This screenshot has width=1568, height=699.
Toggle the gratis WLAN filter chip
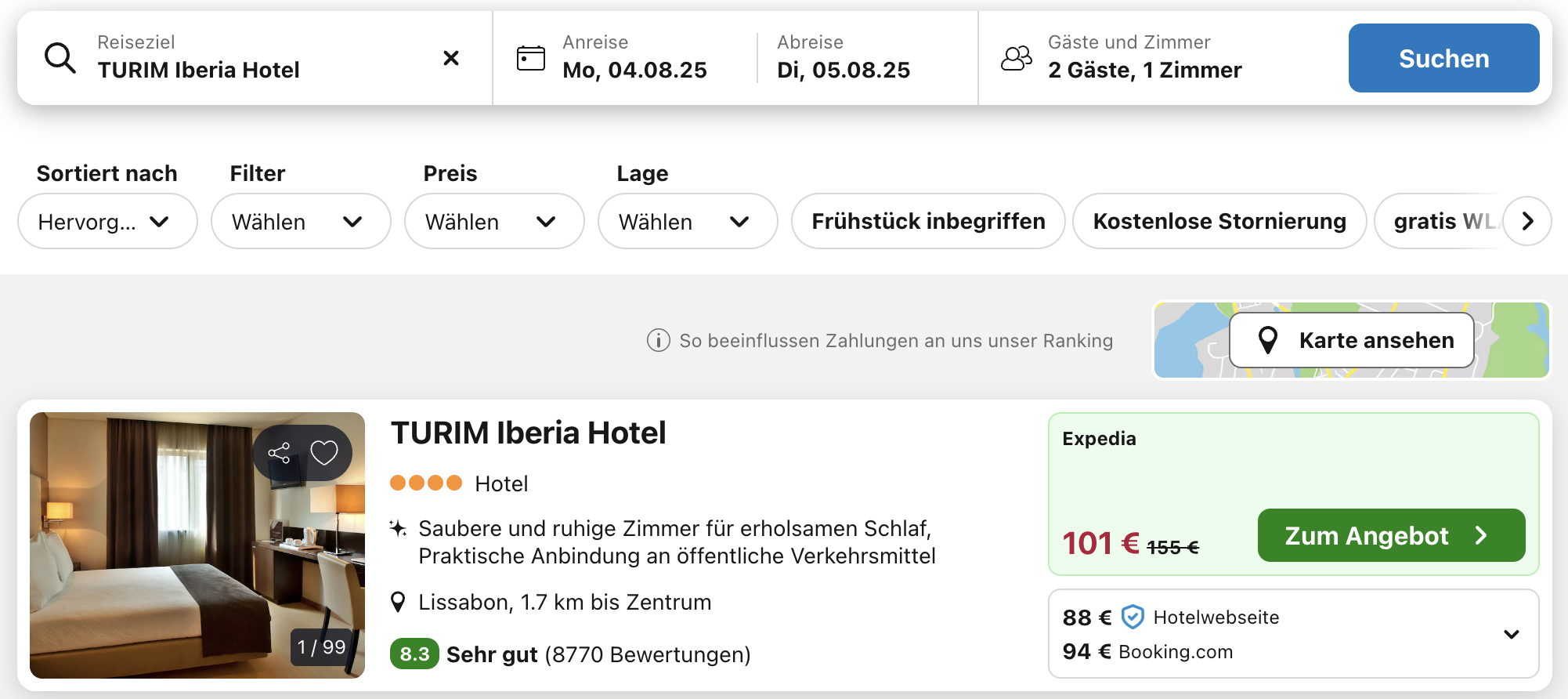(x=1441, y=222)
